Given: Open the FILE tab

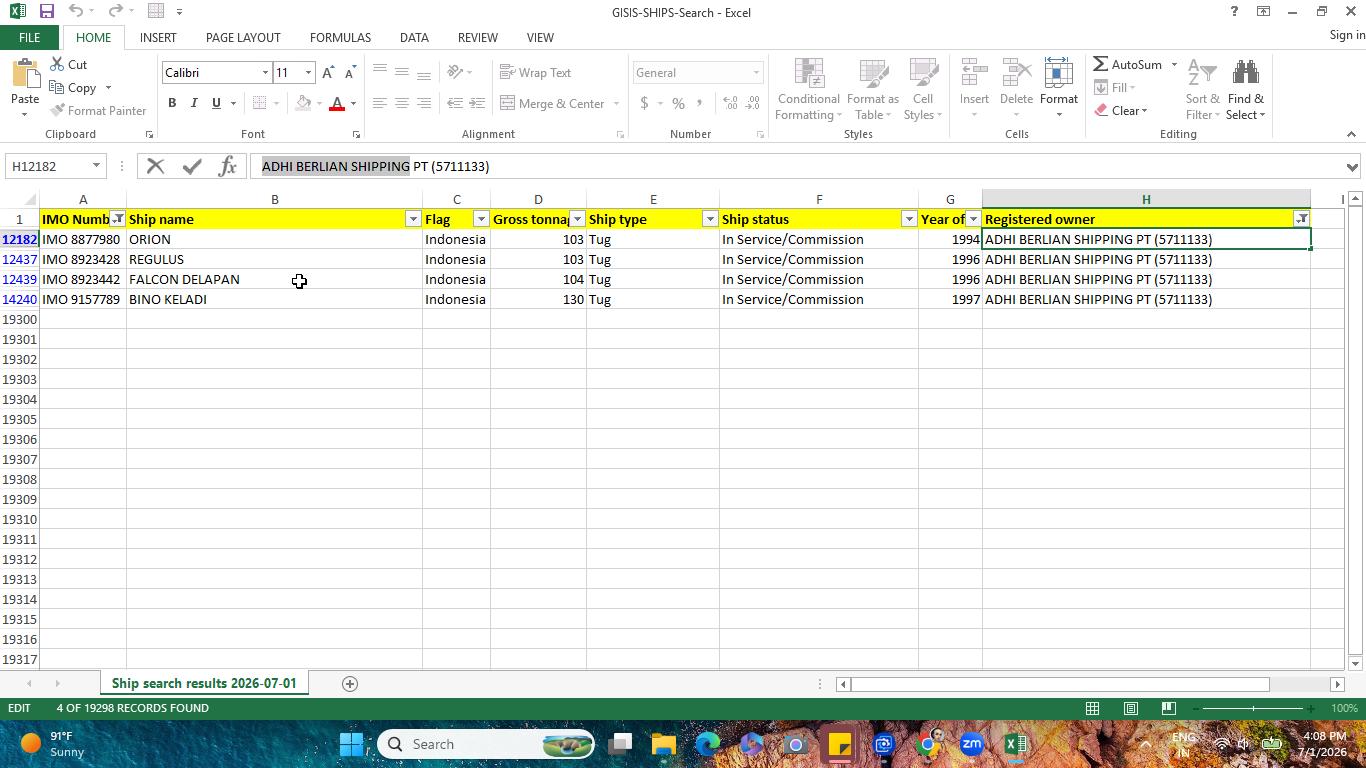Looking at the screenshot, I should [29, 37].
